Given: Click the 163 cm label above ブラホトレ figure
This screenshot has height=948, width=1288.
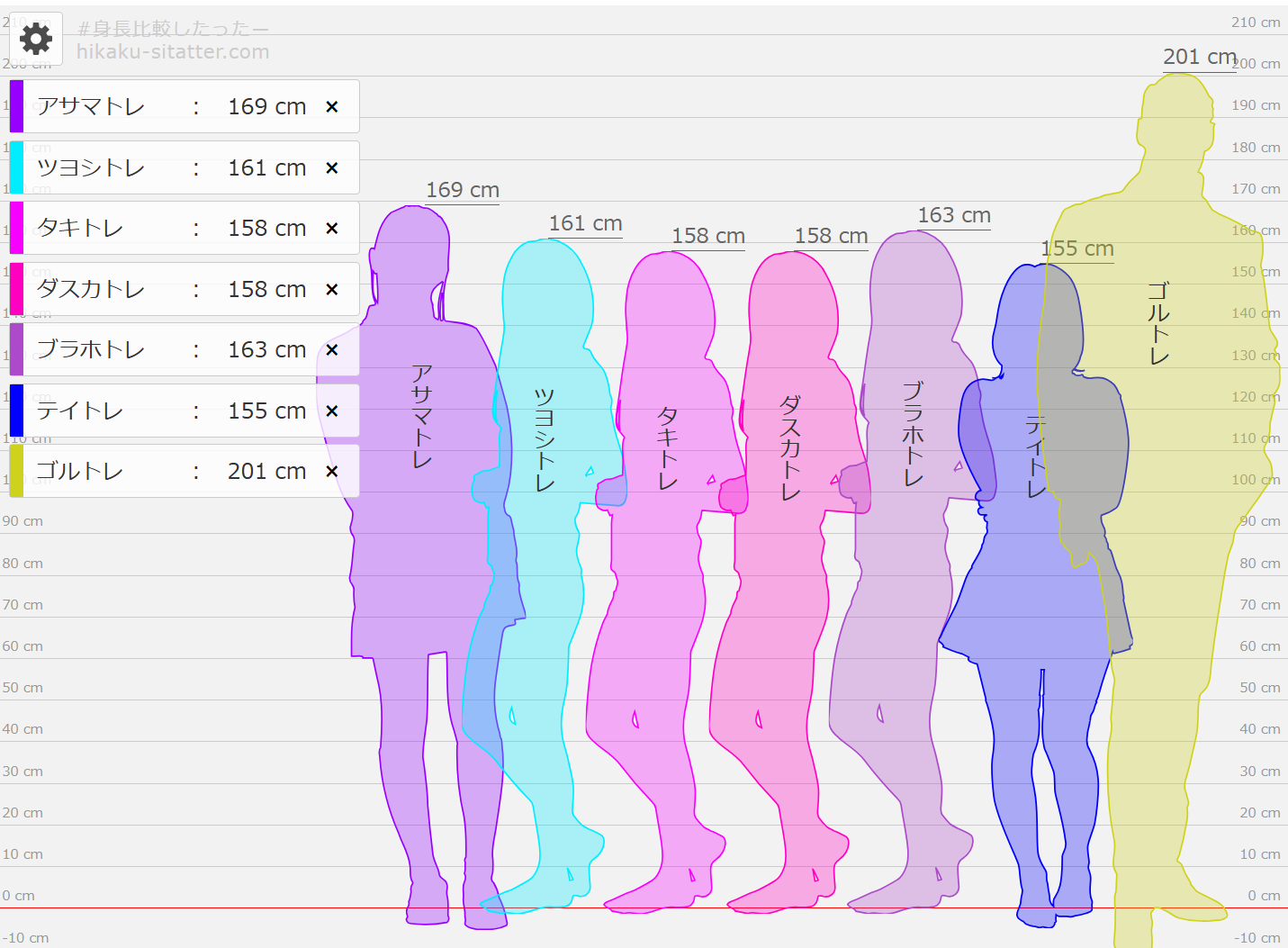Looking at the screenshot, I should click(x=954, y=215).
